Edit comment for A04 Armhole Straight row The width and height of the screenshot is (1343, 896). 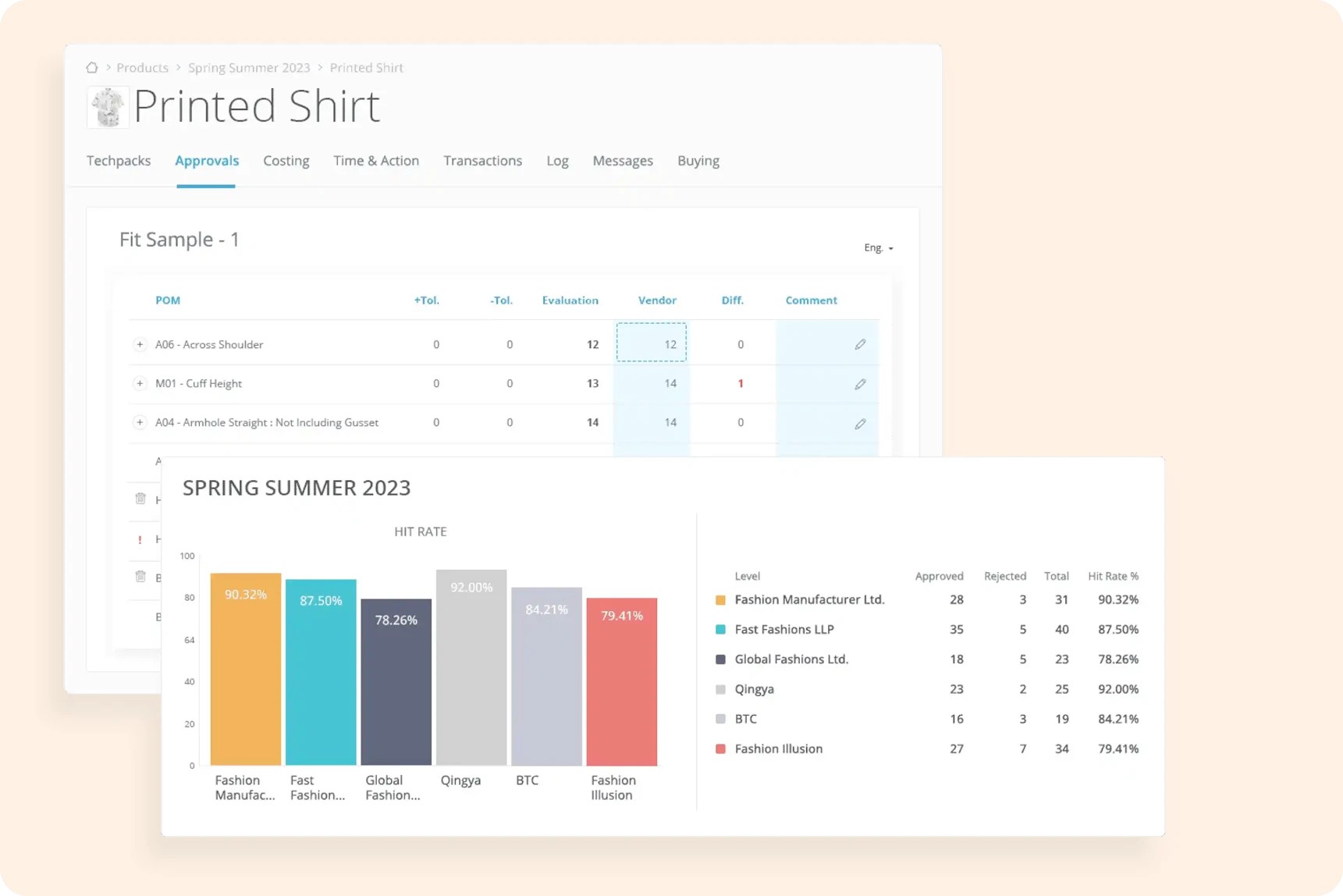coord(859,424)
